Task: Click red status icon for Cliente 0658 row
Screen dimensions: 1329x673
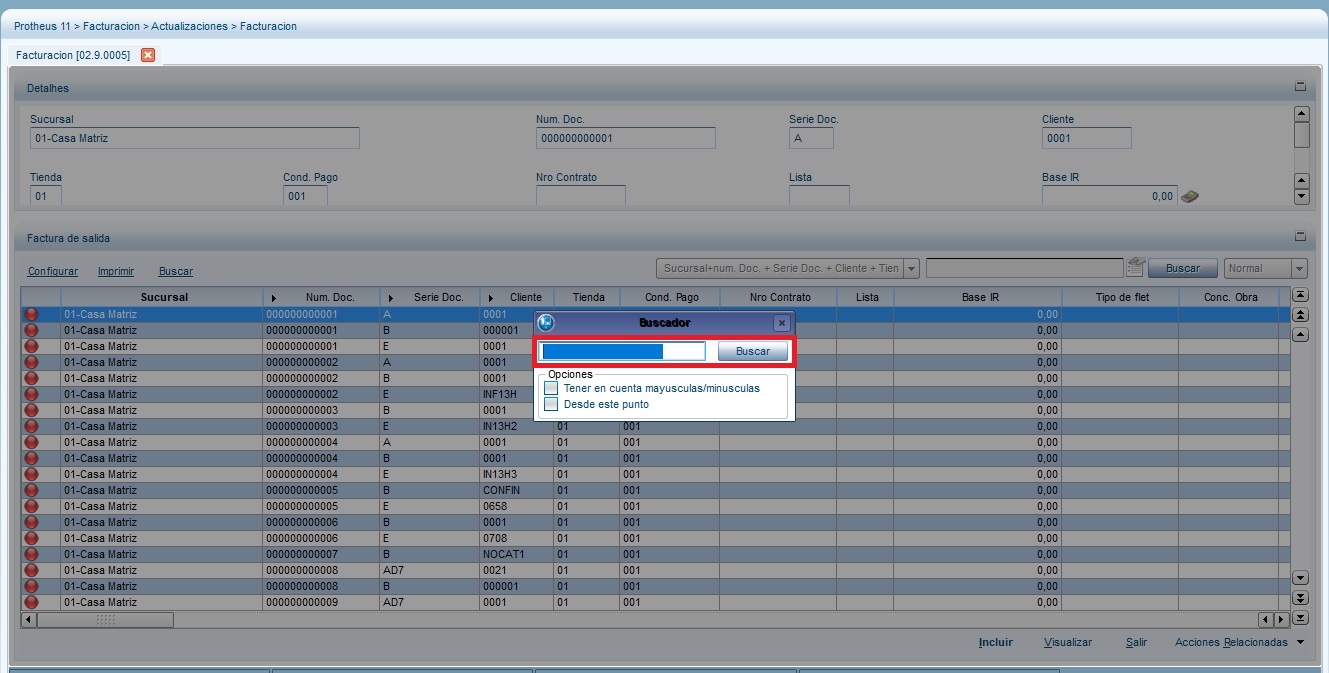Action: pyautogui.click(x=31, y=506)
